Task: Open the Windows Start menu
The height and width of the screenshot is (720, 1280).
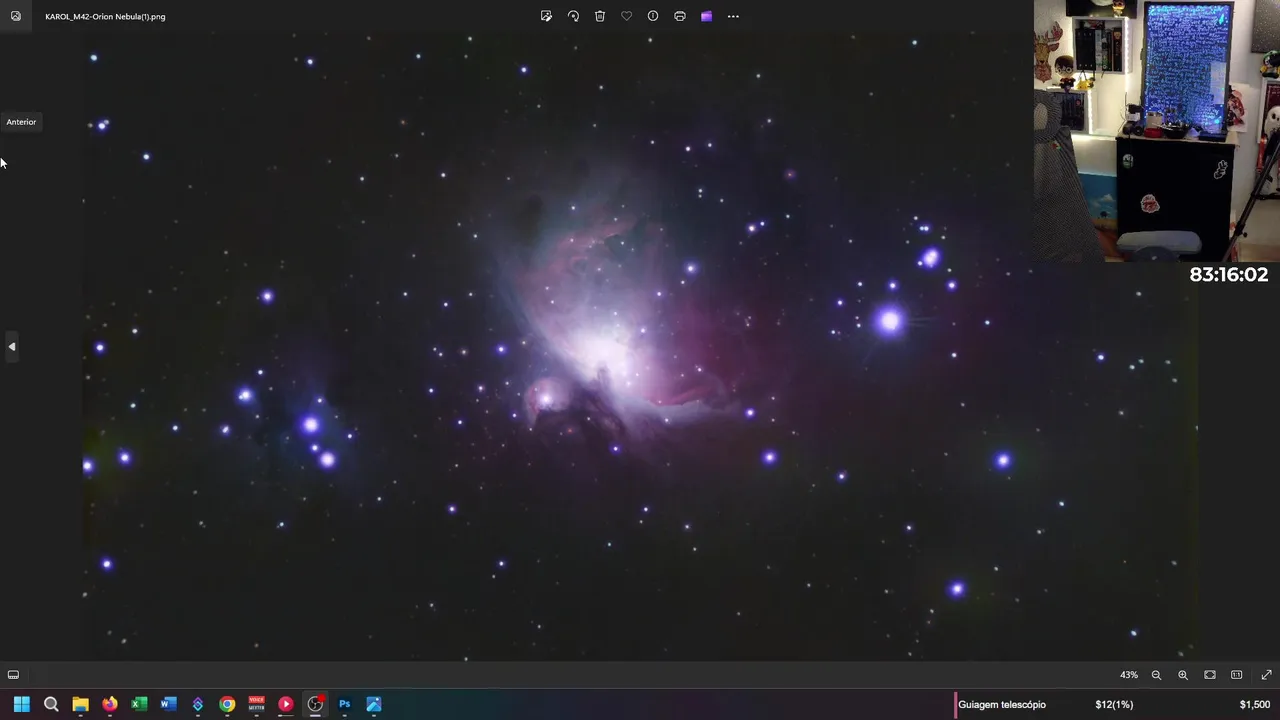Action: [21, 704]
